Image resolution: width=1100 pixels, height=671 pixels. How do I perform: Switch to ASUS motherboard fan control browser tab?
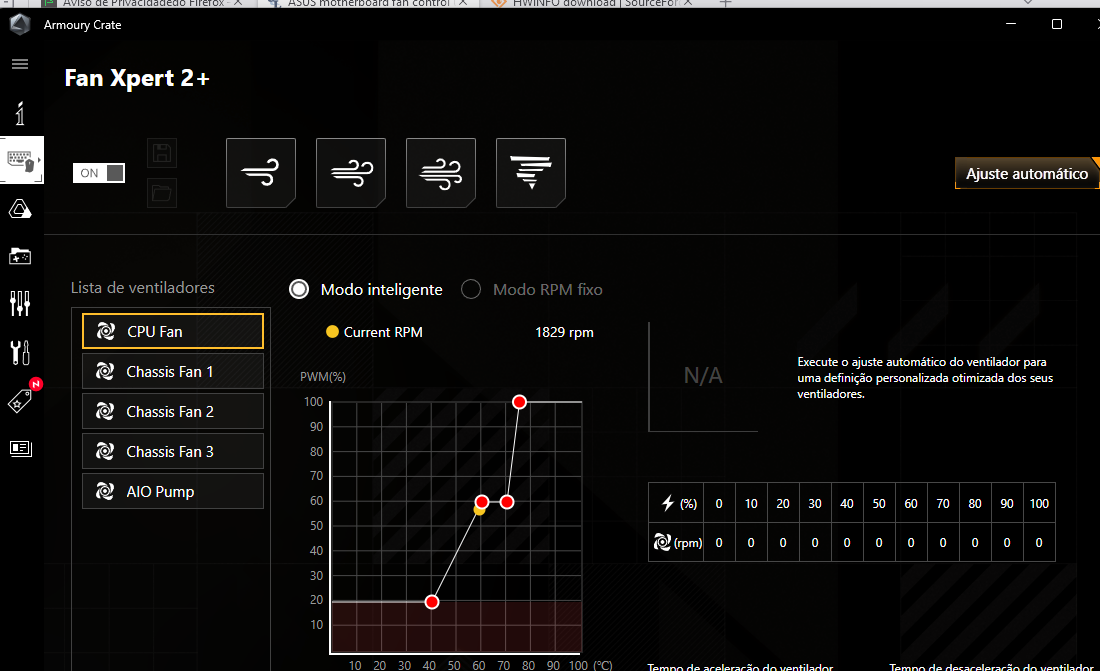pos(368,3)
